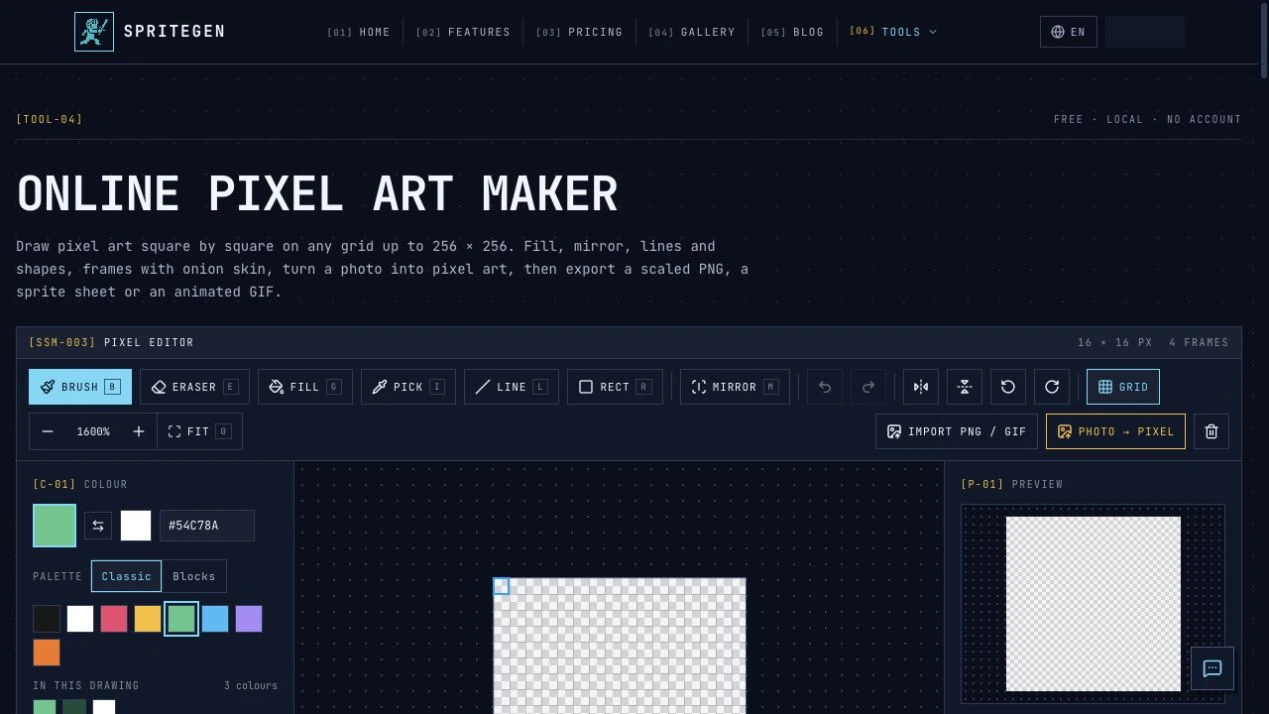Screen dimensions: 1269x714
Task: Rotate canvas counter-clockwise
Action: (x=1008, y=387)
